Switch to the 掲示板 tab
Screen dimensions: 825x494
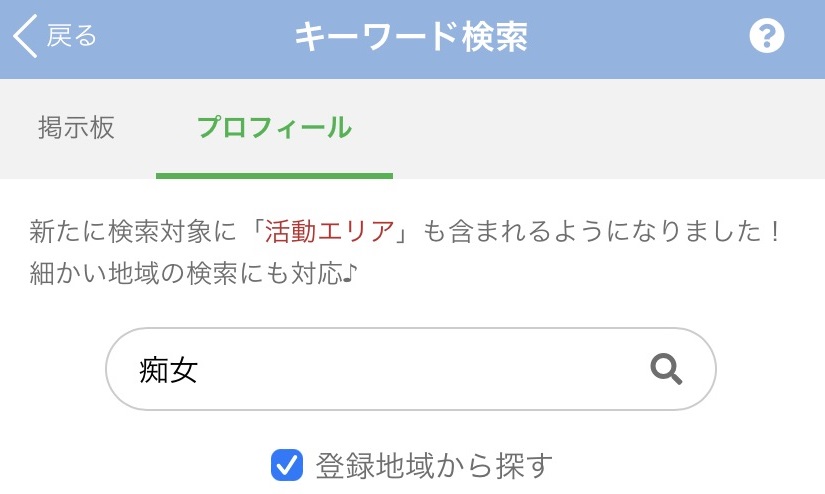[x=76, y=128]
